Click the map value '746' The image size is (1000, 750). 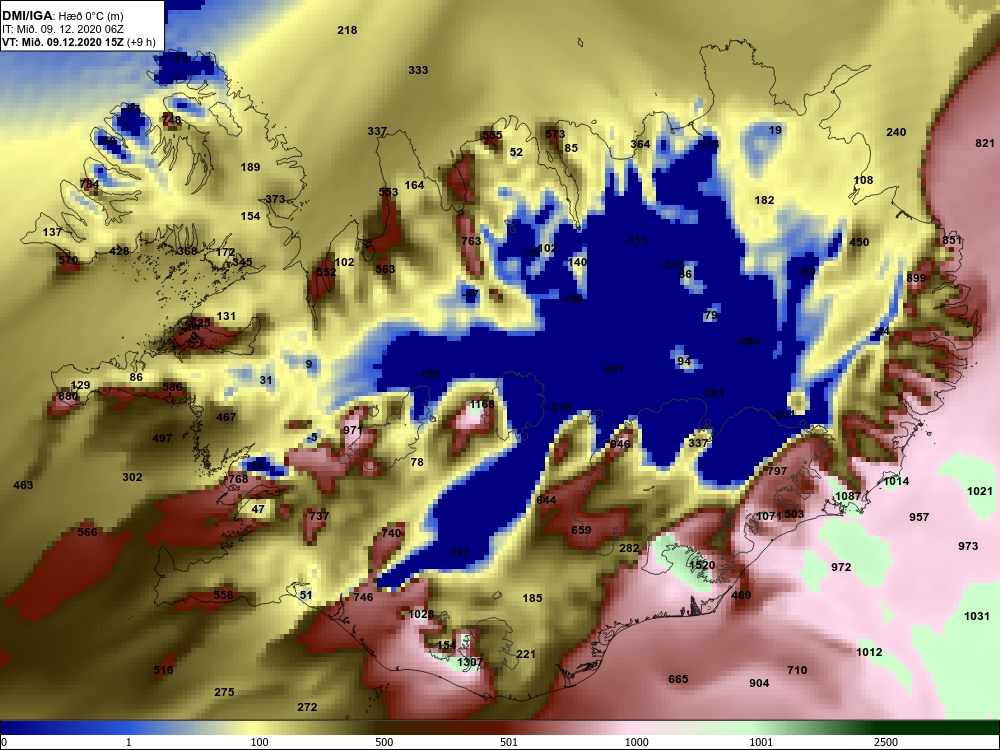(363, 598)
